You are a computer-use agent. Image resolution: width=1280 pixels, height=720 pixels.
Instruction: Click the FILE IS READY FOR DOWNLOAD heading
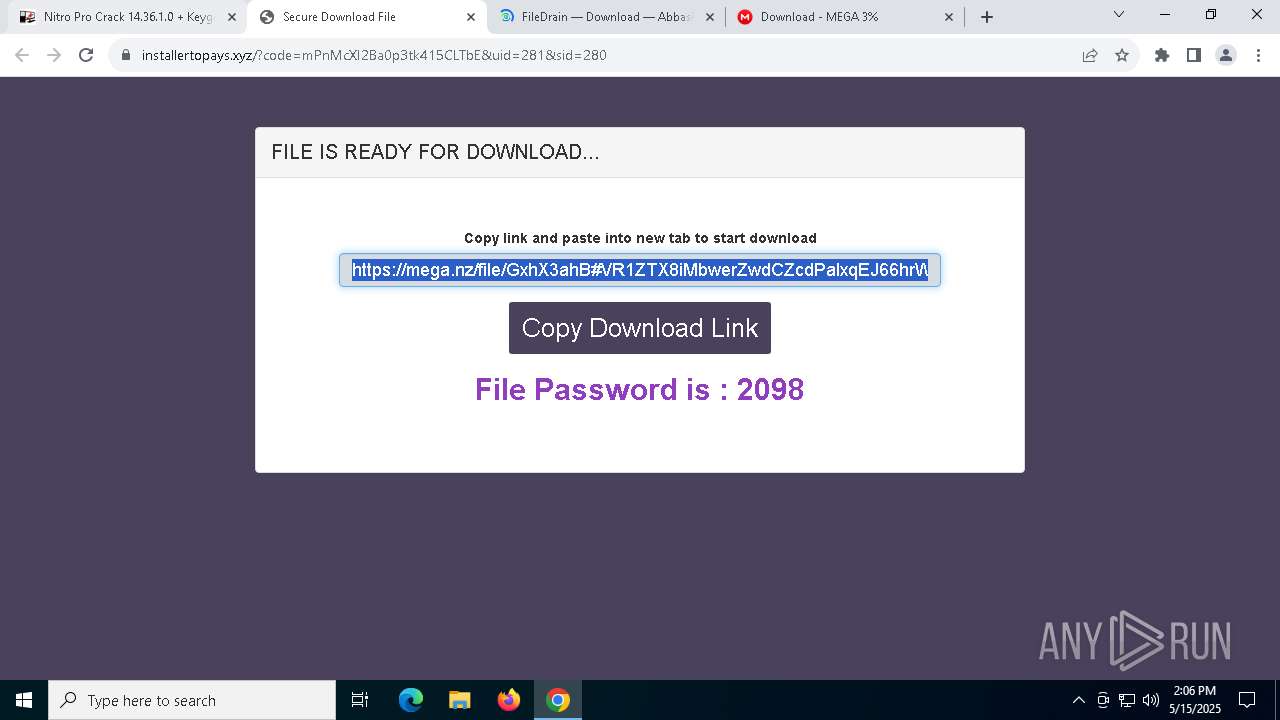435,152
